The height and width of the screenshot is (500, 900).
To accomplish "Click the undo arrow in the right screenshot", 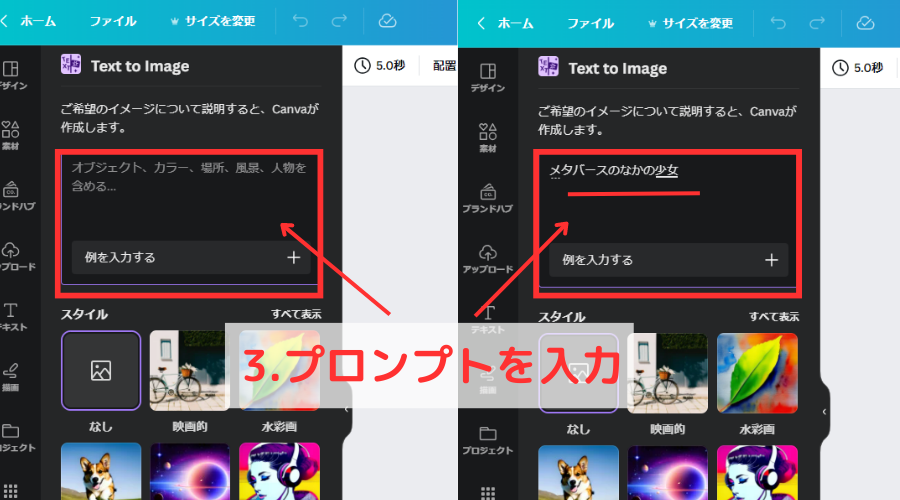I will 778,23.
